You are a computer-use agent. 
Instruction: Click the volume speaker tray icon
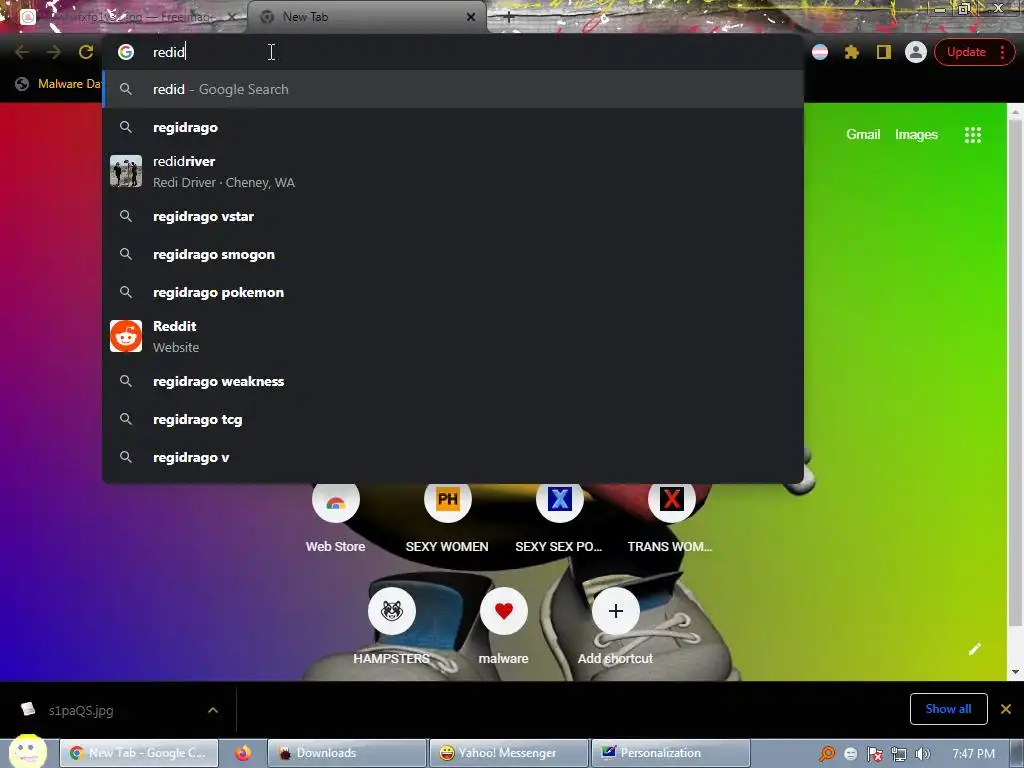[922, 754]
